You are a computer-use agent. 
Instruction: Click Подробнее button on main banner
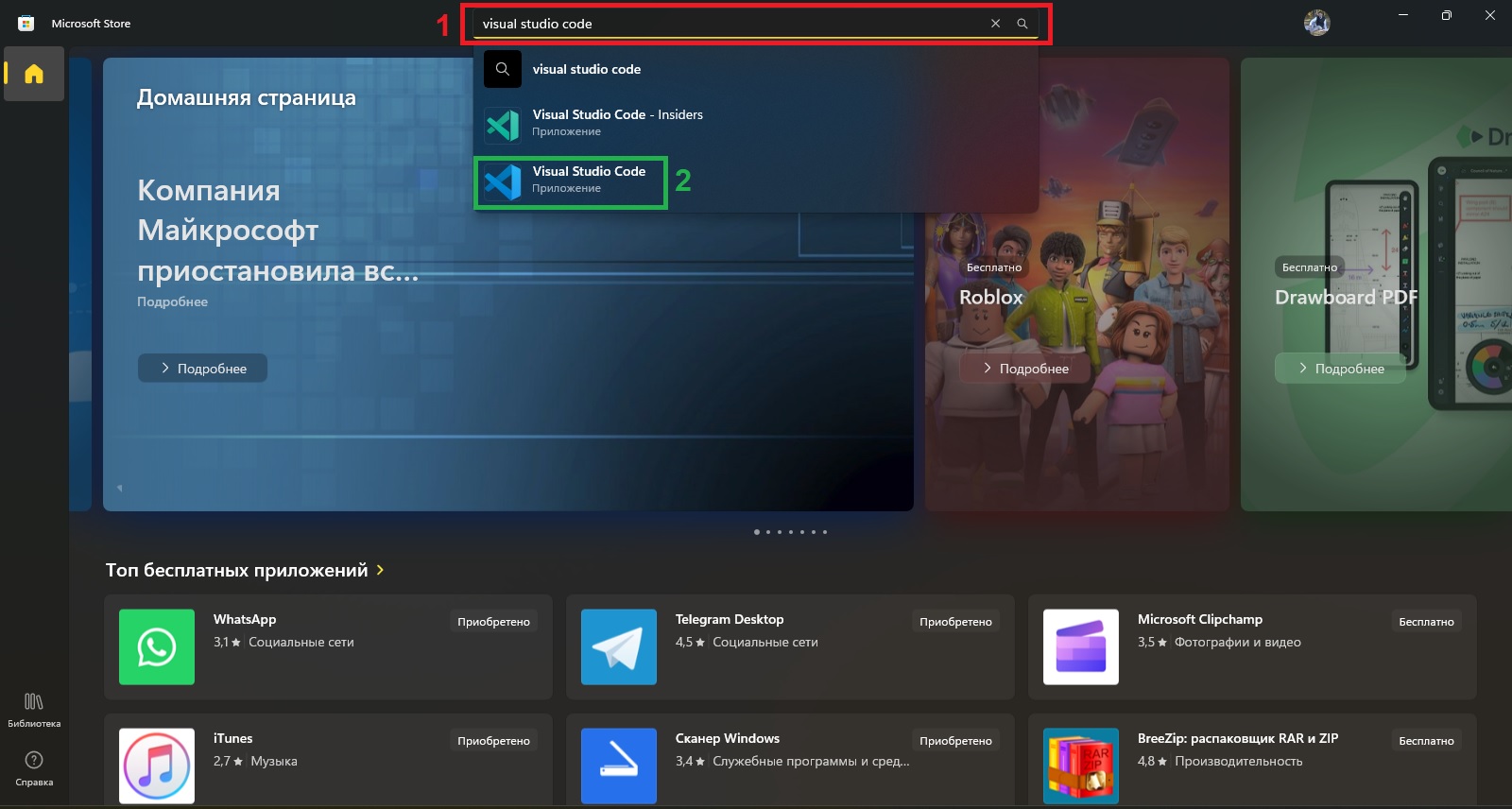(x=202, y=369)
